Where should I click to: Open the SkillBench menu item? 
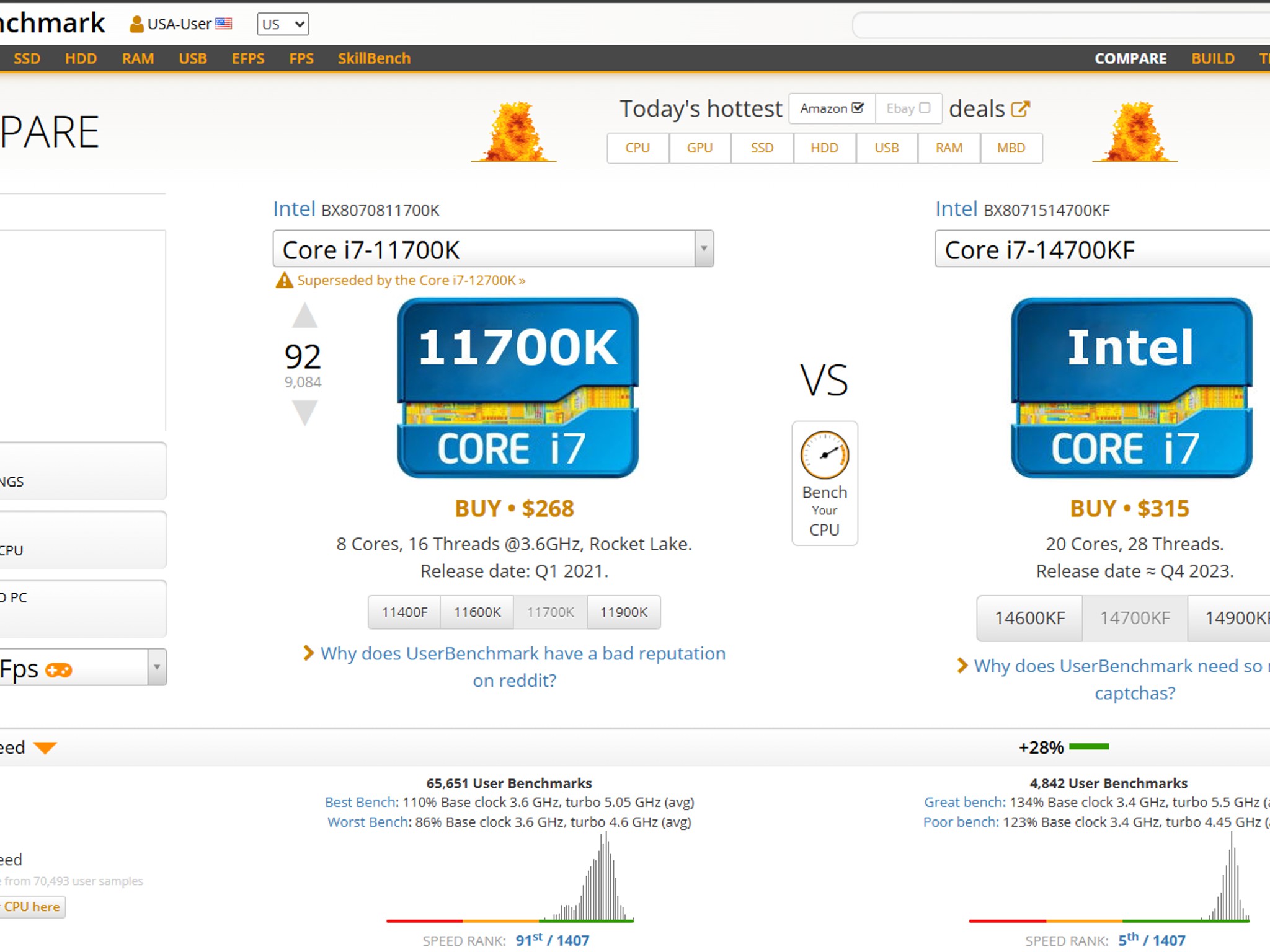374,58
